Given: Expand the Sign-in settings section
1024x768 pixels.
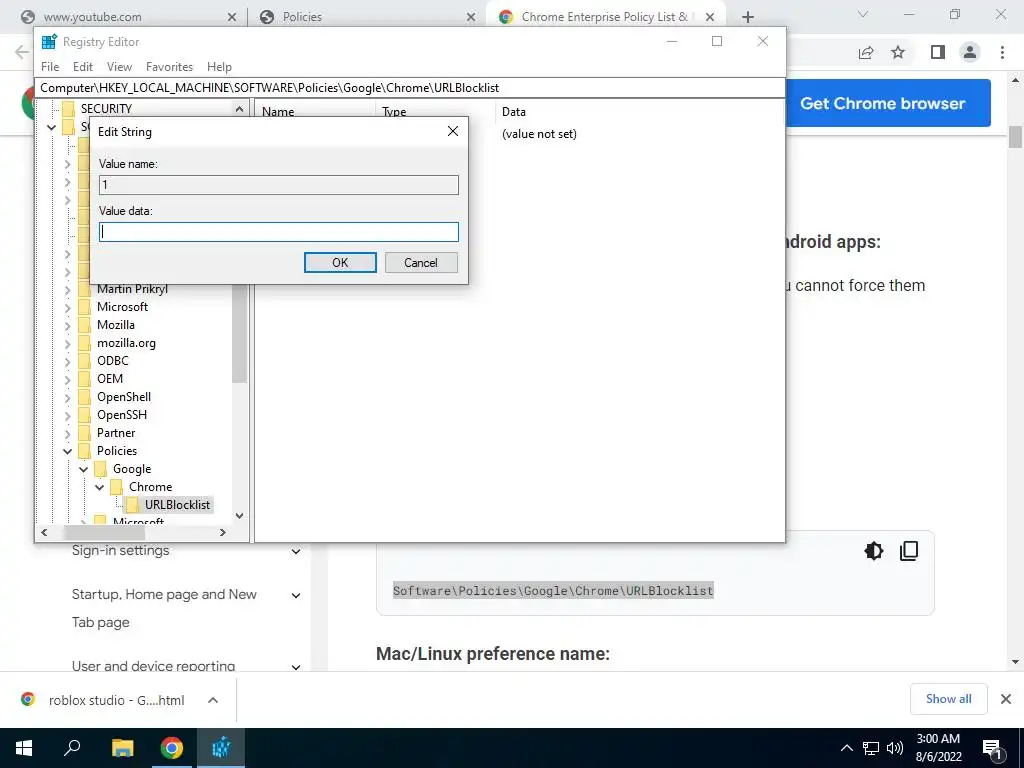Looking at the screenshot, I should [x=296, y=552].
